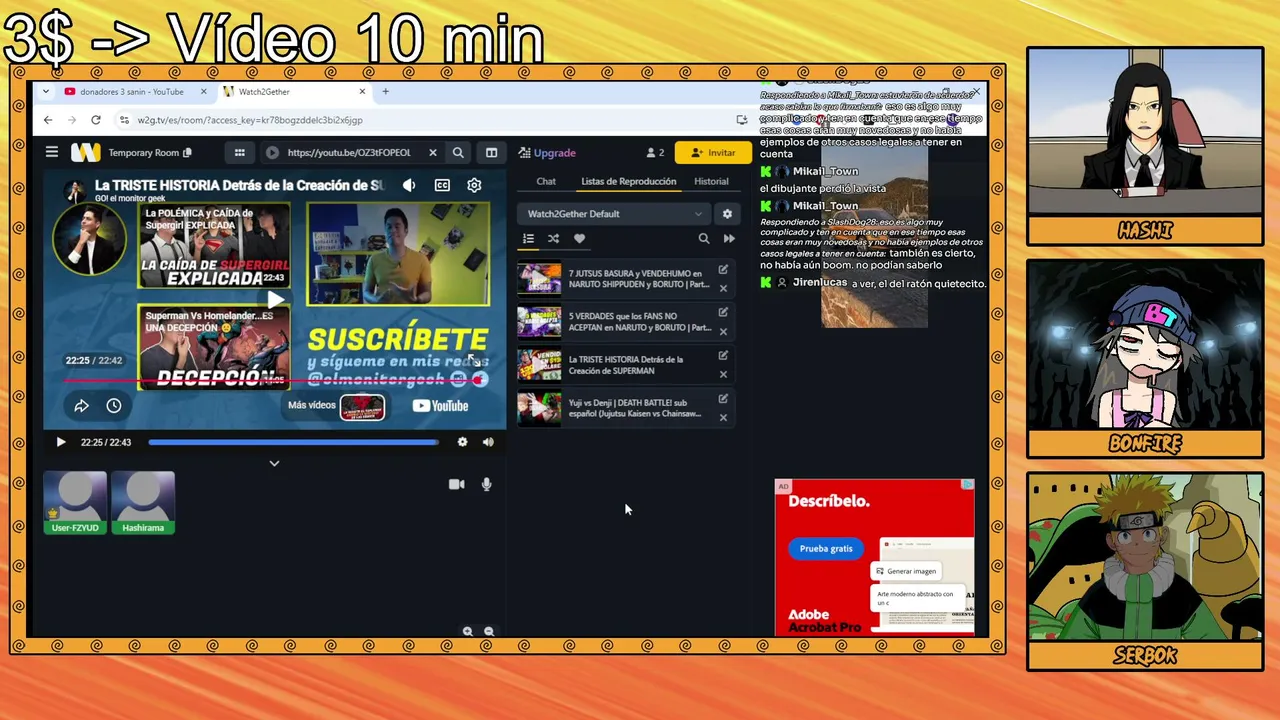Viewport: 1280px width, 720px height.
Task: Select the Hashirama participant tile
Action: [x=143, y=503]
